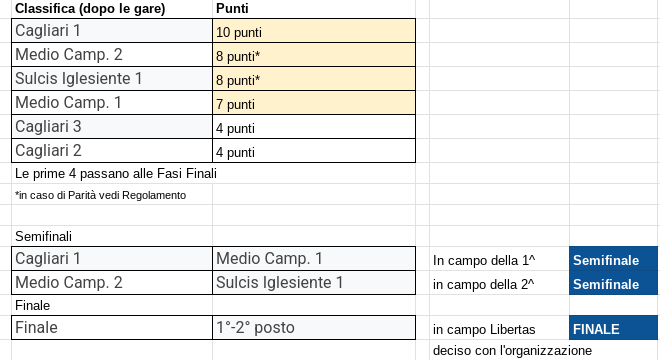660x360 pixels.
Task: Click 'Le prime 4 passano alle Fasi Finali'
Action: (116, 173)
